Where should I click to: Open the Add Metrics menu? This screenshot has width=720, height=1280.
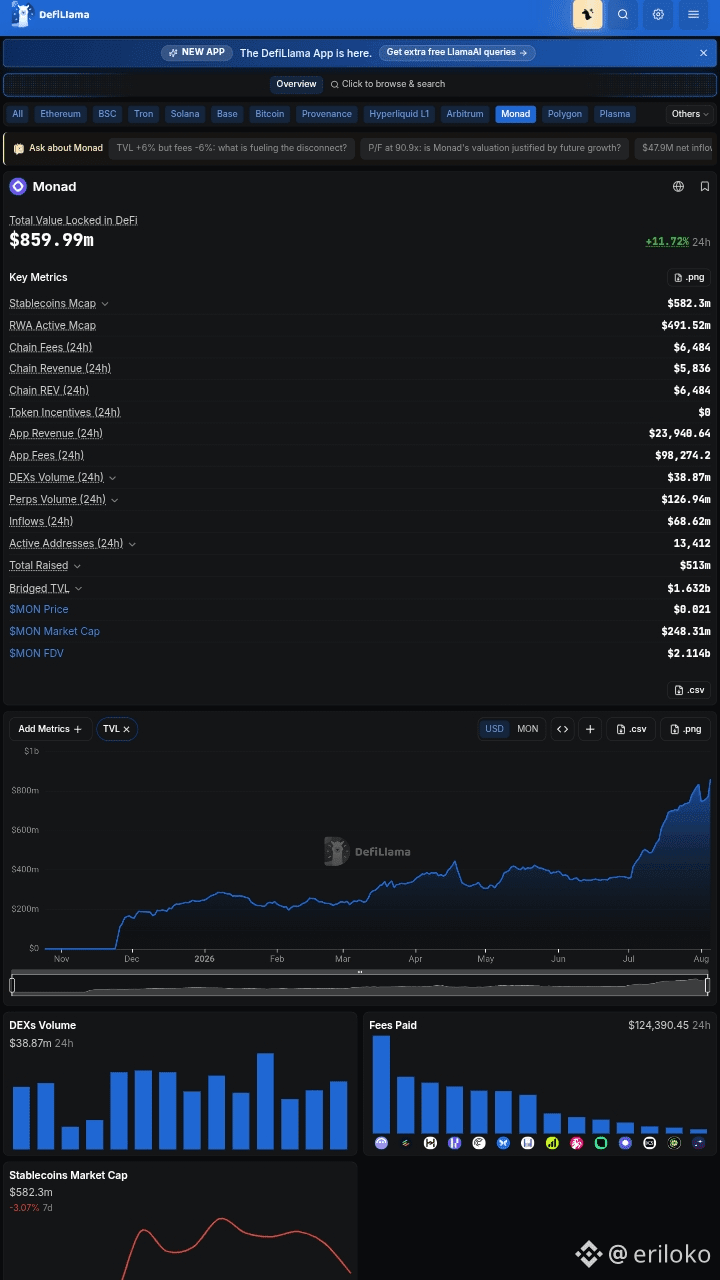click(50, 729)
